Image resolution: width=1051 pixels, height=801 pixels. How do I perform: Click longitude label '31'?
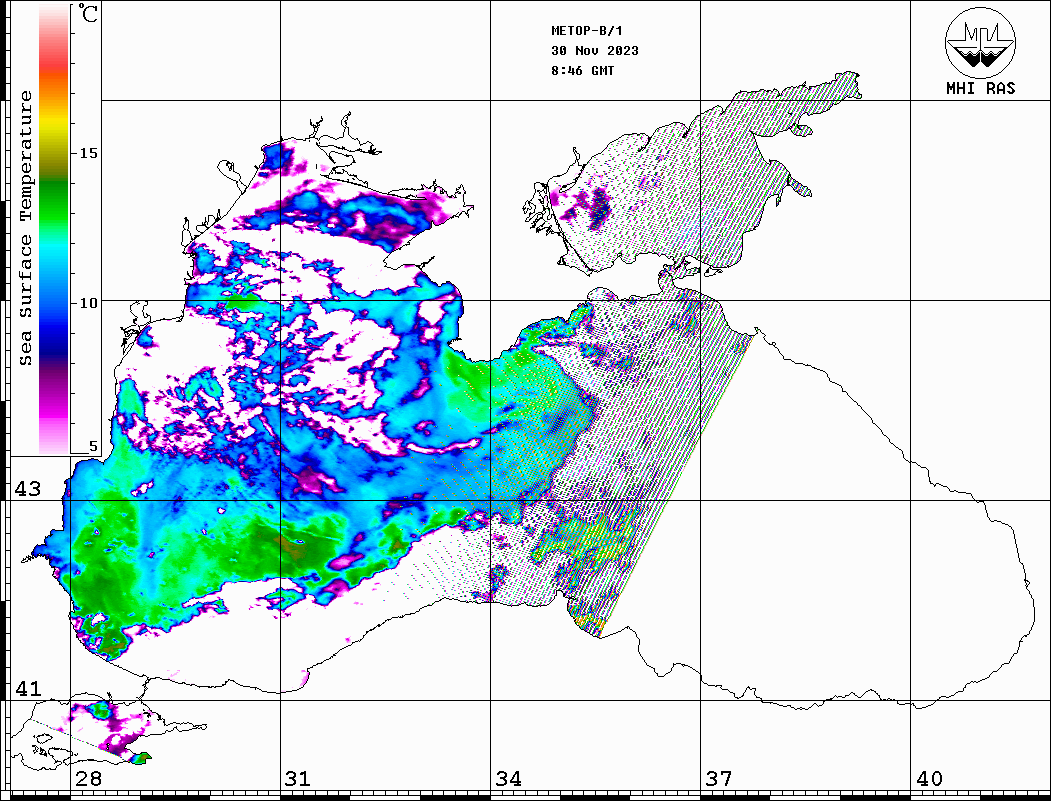(x=298, y=778)
